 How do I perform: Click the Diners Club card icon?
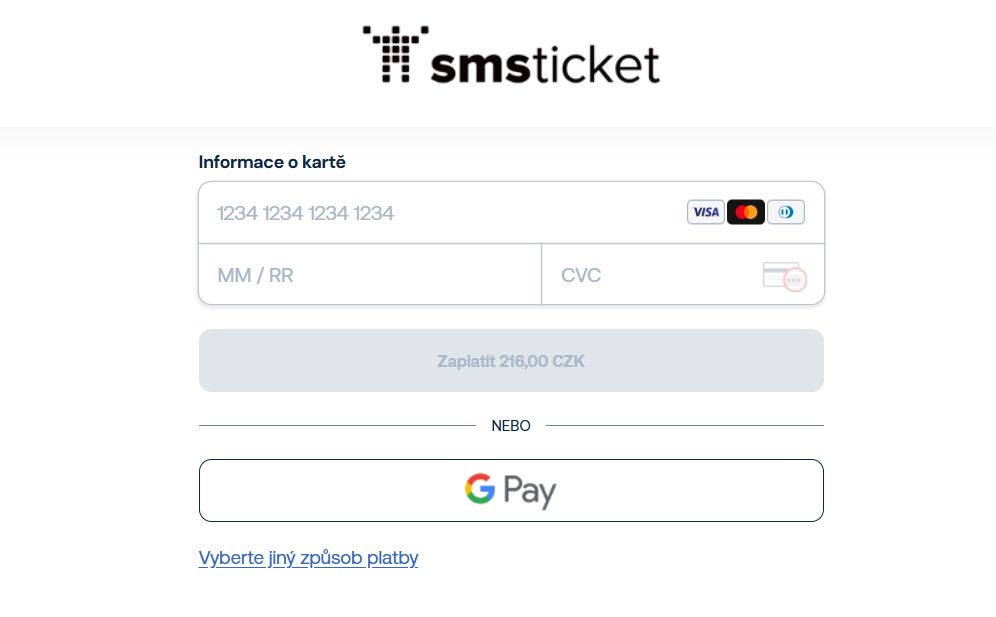(x=786, y=212)
